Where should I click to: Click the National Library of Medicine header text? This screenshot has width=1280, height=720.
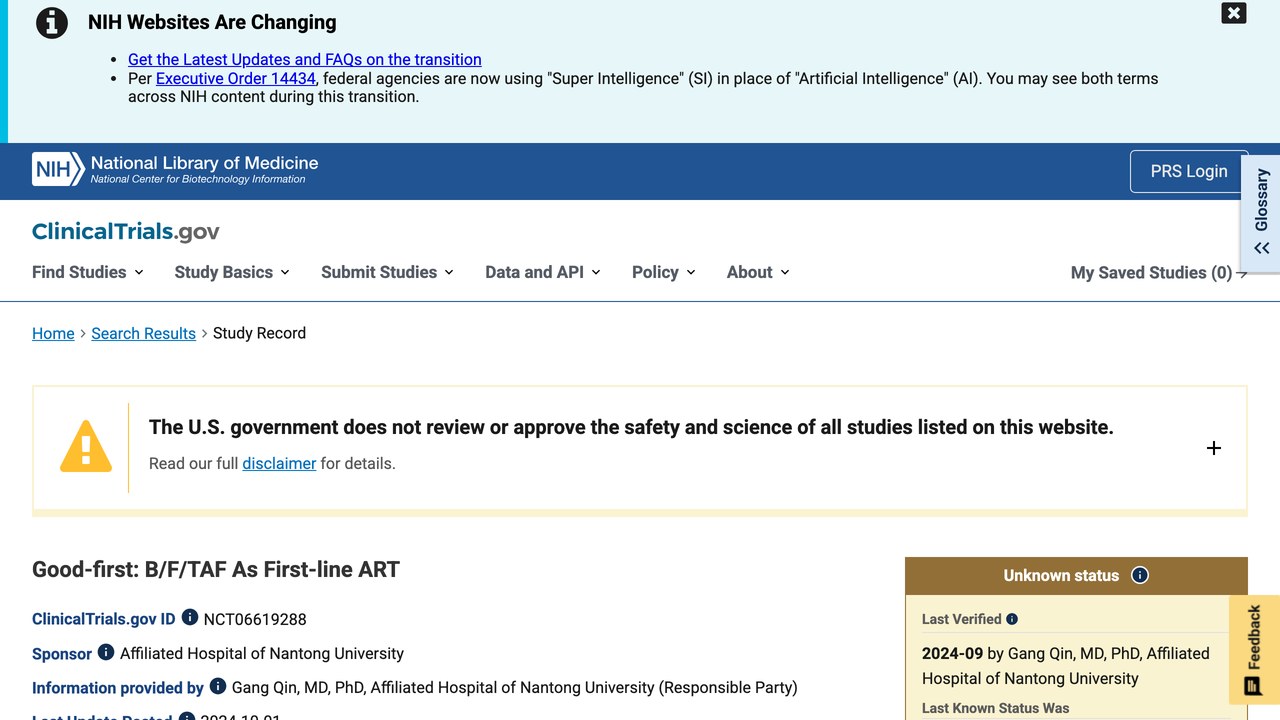[204, 163]
